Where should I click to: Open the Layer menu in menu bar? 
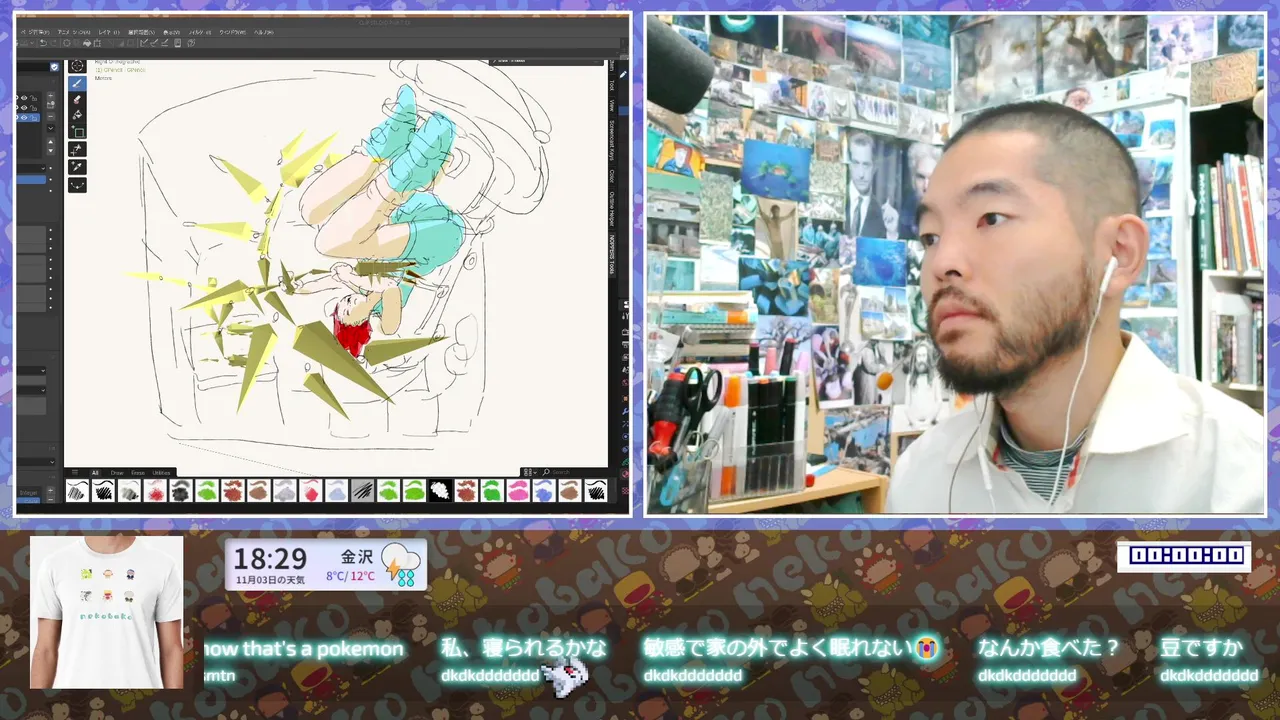[x=109, y=32]
